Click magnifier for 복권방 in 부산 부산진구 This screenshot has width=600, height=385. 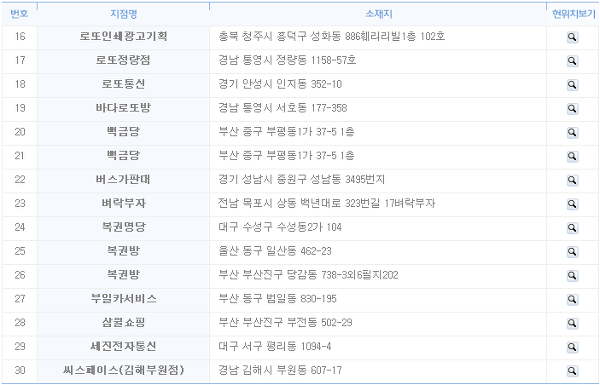tap(572, 276)
